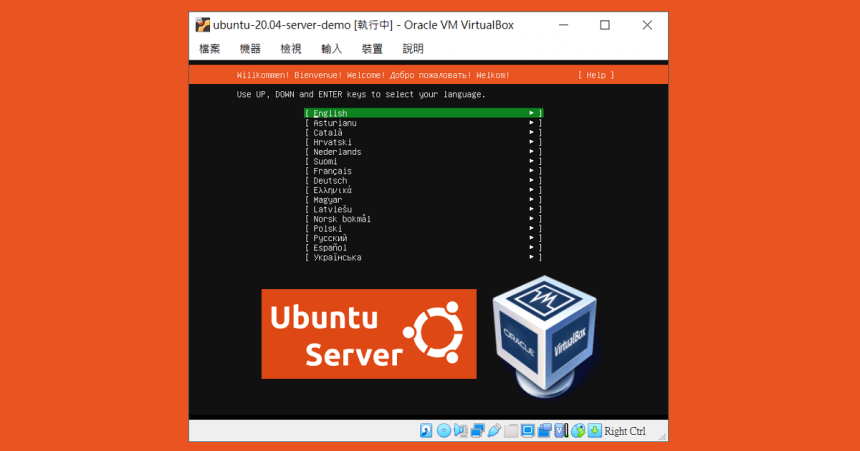Open the 檔案 menu
Image resolution: width=860 pixels, height=451 pixels.
pyautogui.click(x=210, y=49)
